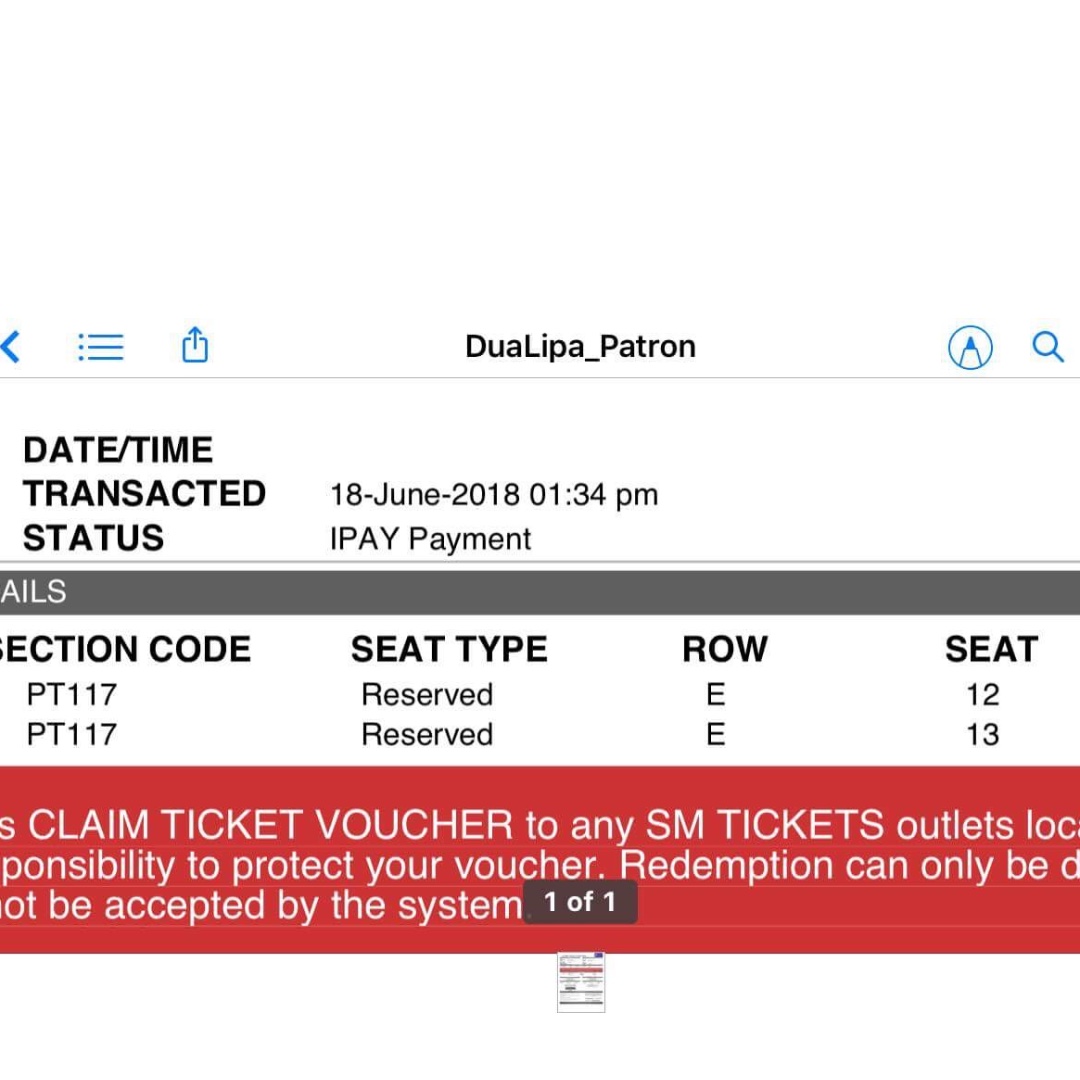This screenshot has height=1080, width=1080.
Task: Open the search magnifier icon
Action: point(1048,347)
